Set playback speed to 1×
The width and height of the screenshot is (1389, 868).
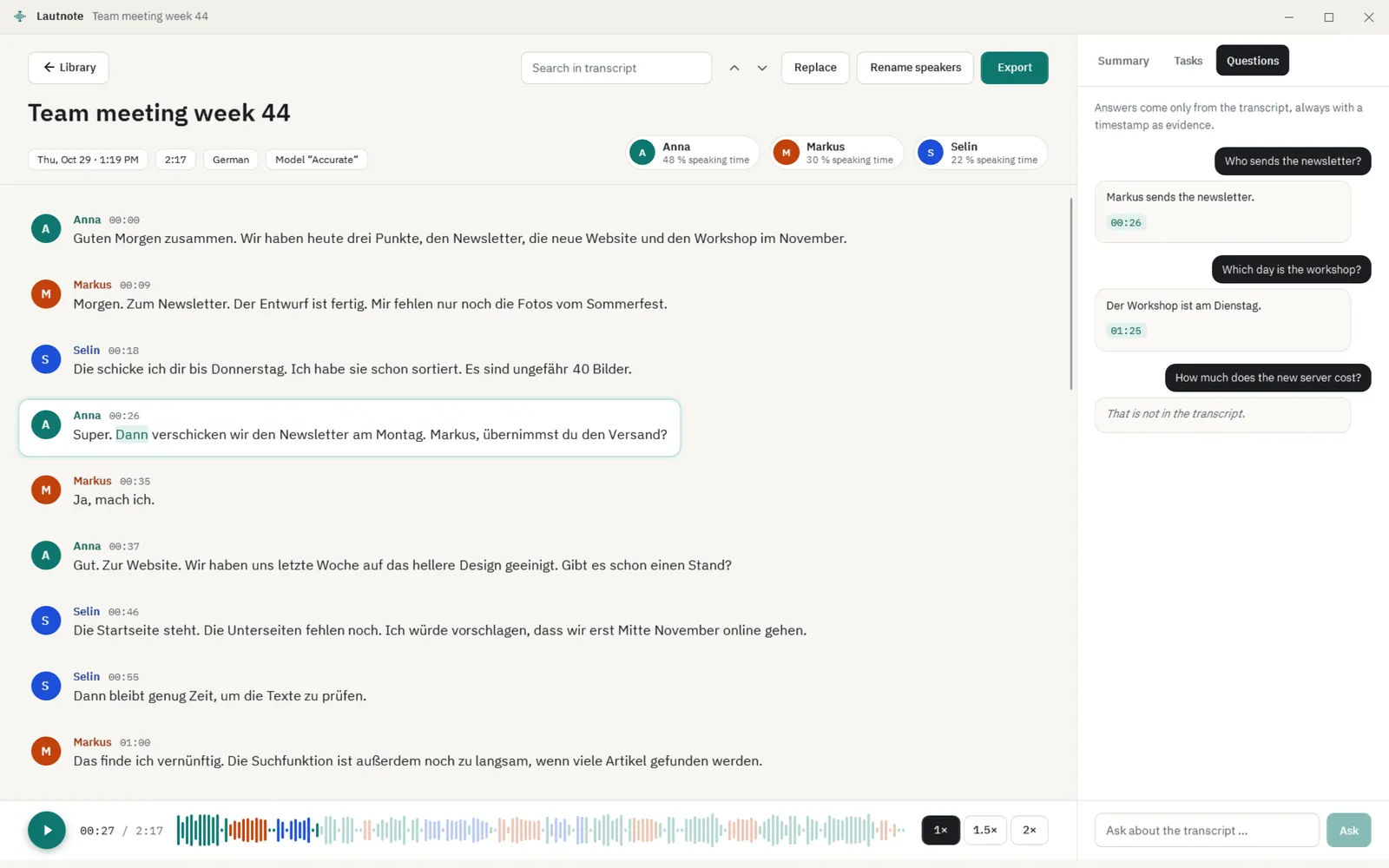[x=940, y=831]
